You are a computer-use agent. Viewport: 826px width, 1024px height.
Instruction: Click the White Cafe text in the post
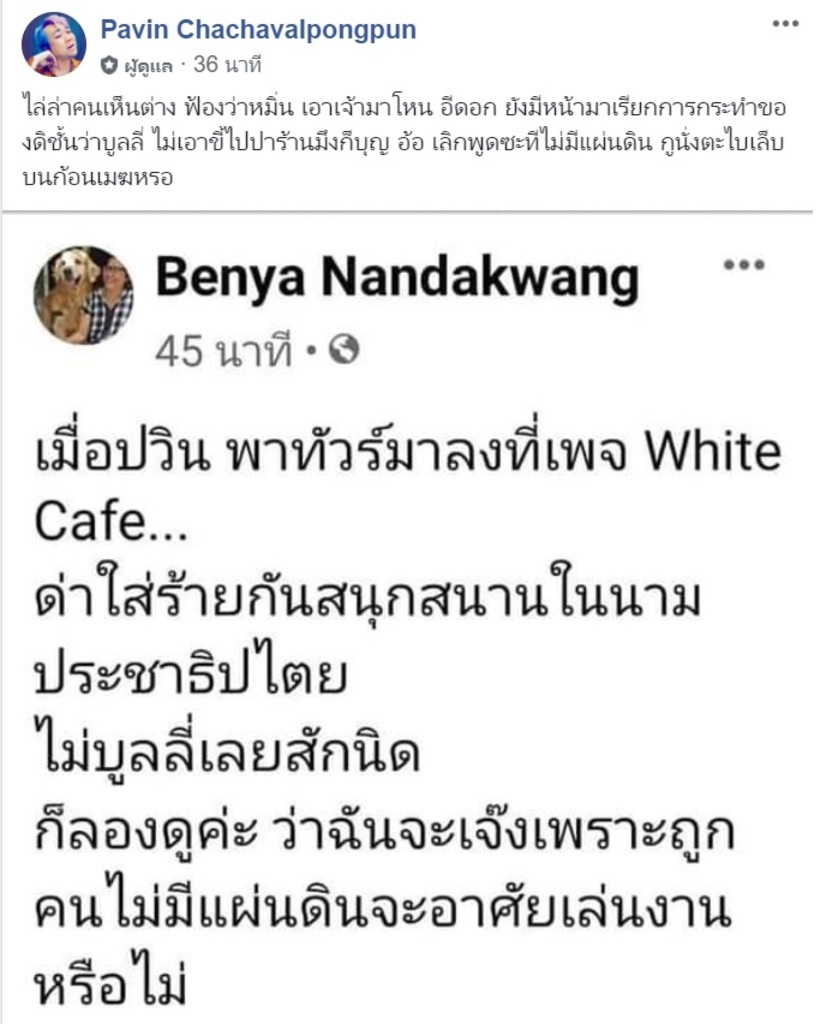point(407,487)
